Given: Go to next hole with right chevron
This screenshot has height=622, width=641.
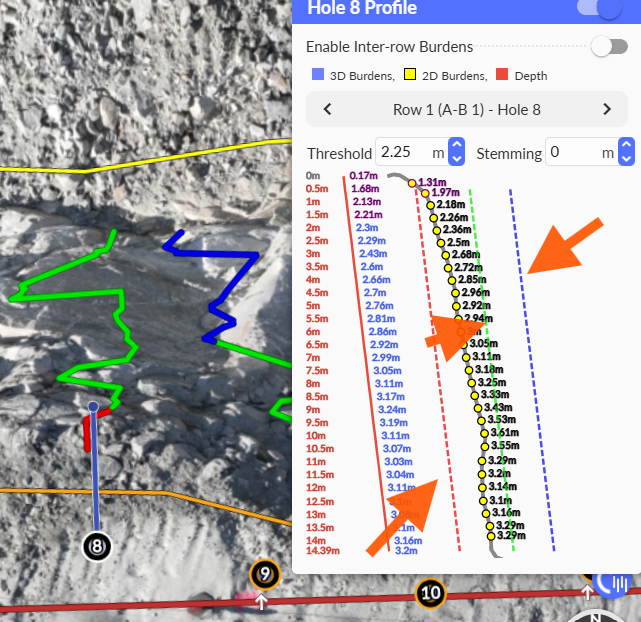Looking at the screenshot, I should click(606, 109).
